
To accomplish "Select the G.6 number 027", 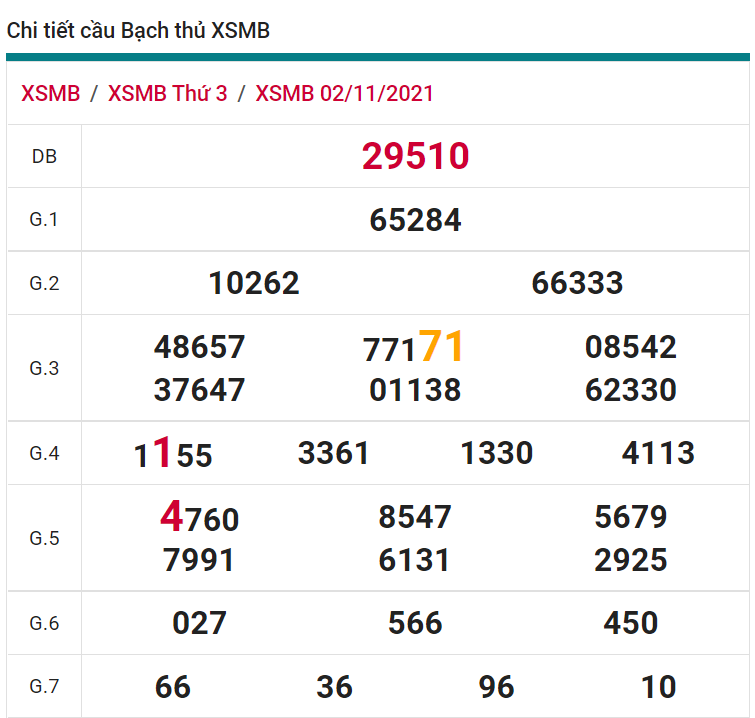I will [199, 623].
